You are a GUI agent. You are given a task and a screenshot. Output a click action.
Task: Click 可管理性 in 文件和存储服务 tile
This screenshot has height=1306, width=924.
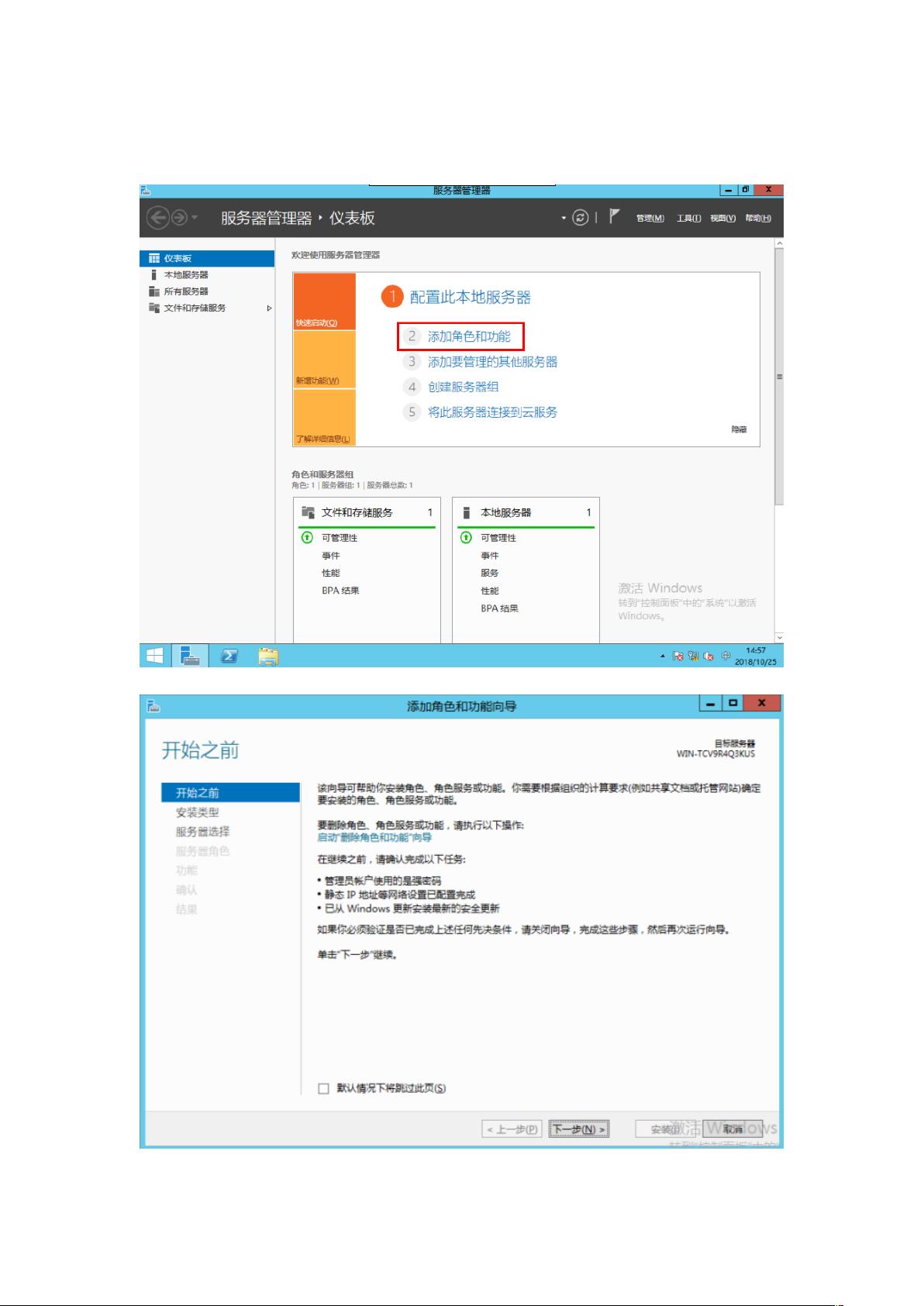point(340,538)
